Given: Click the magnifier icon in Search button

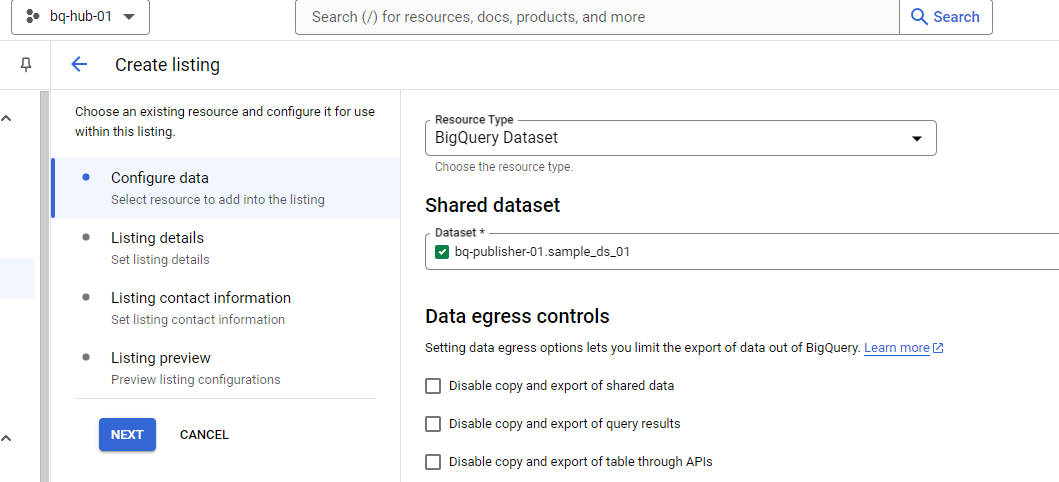Looking at the screenshot, I should pyautogui.click(x=920, y=17).
